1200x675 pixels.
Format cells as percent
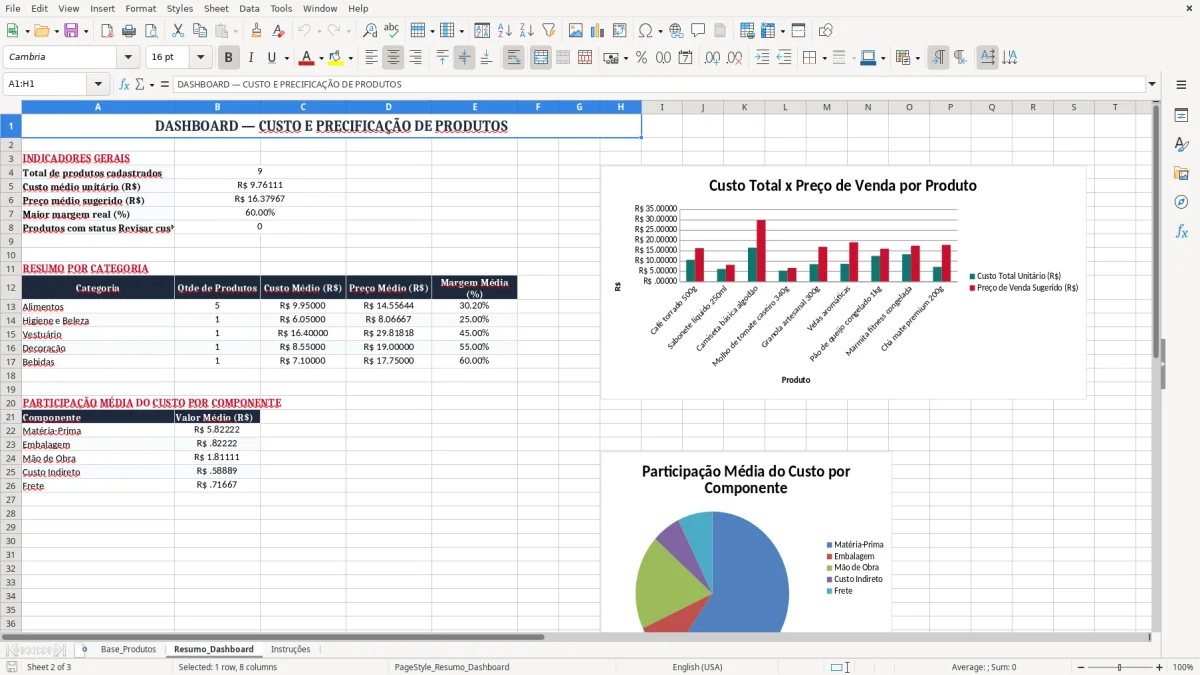(641, 58)
